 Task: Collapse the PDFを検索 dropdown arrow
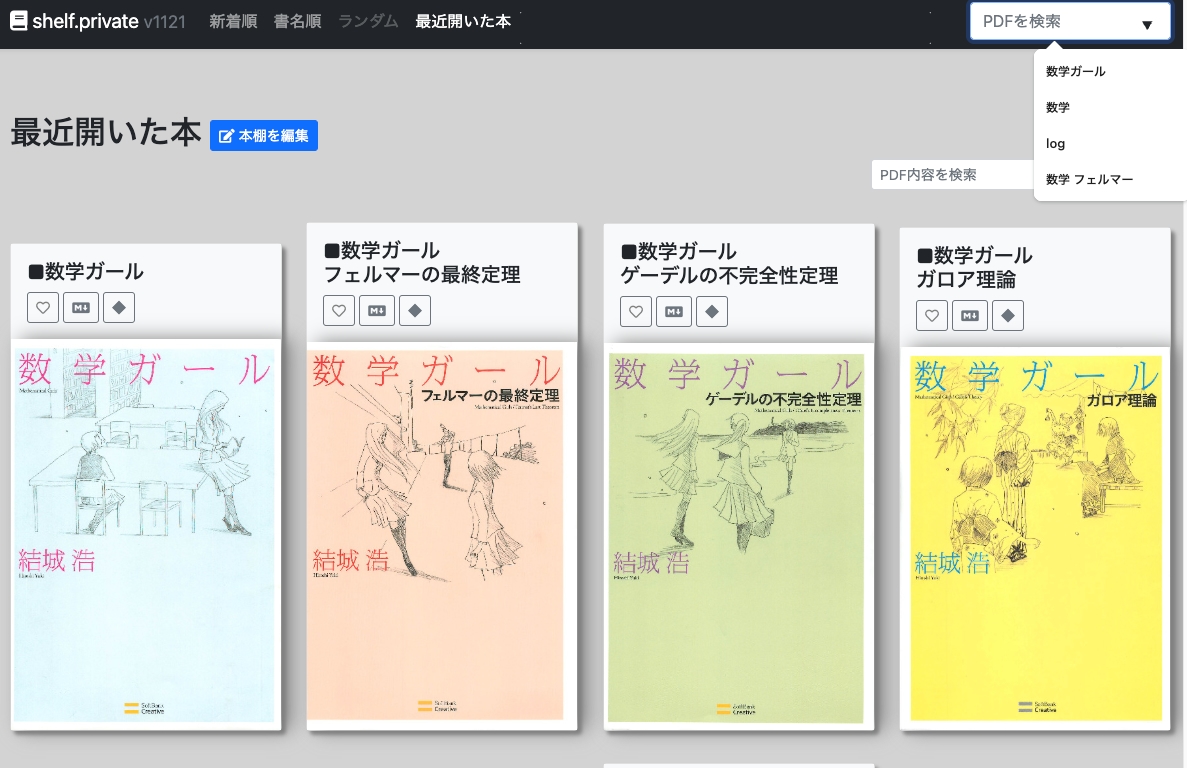coord(1147,24)
